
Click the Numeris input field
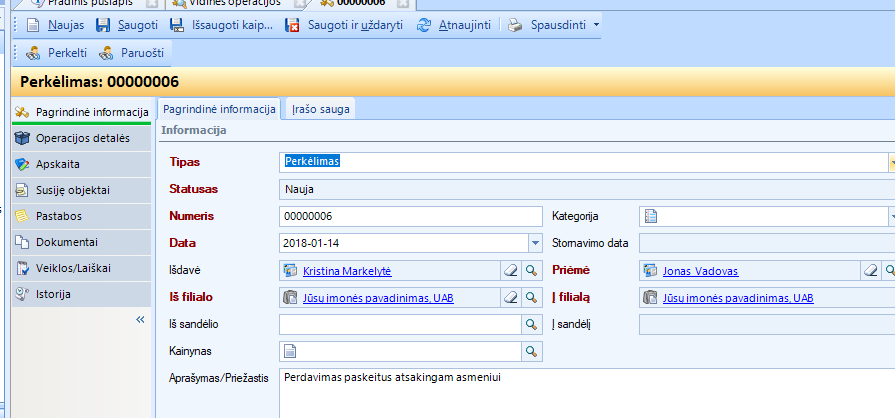point(410,216)
